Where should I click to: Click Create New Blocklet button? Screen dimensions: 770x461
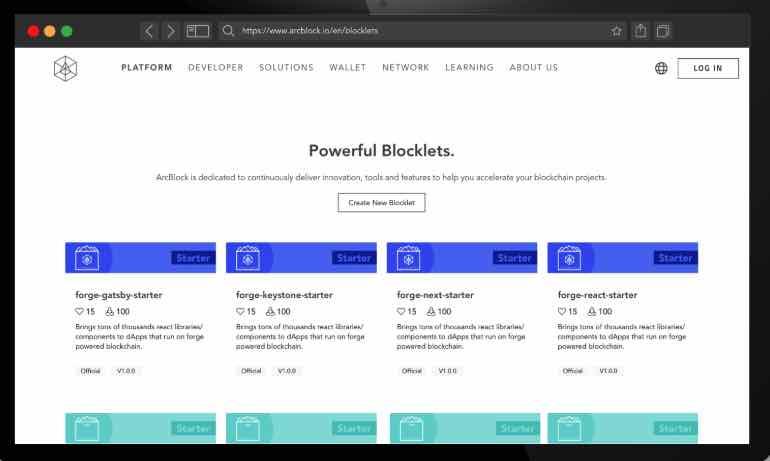tap(382, 202)
